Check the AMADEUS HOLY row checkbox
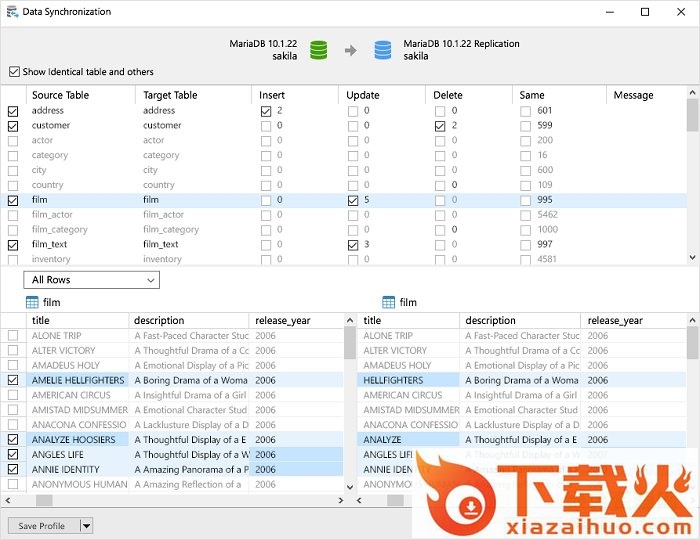Image resolution: width=700 pixels, height=540 pixels. [13, 365]
